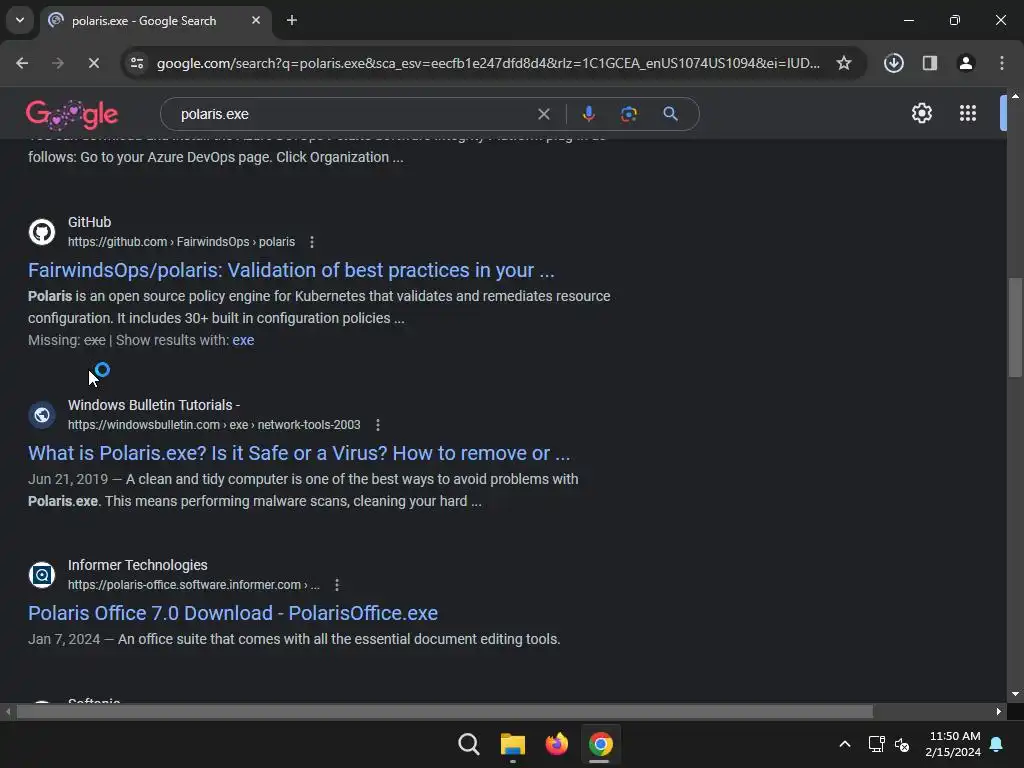
Task: Click polaris-office.software.informer.com URL
Action: 194,585
